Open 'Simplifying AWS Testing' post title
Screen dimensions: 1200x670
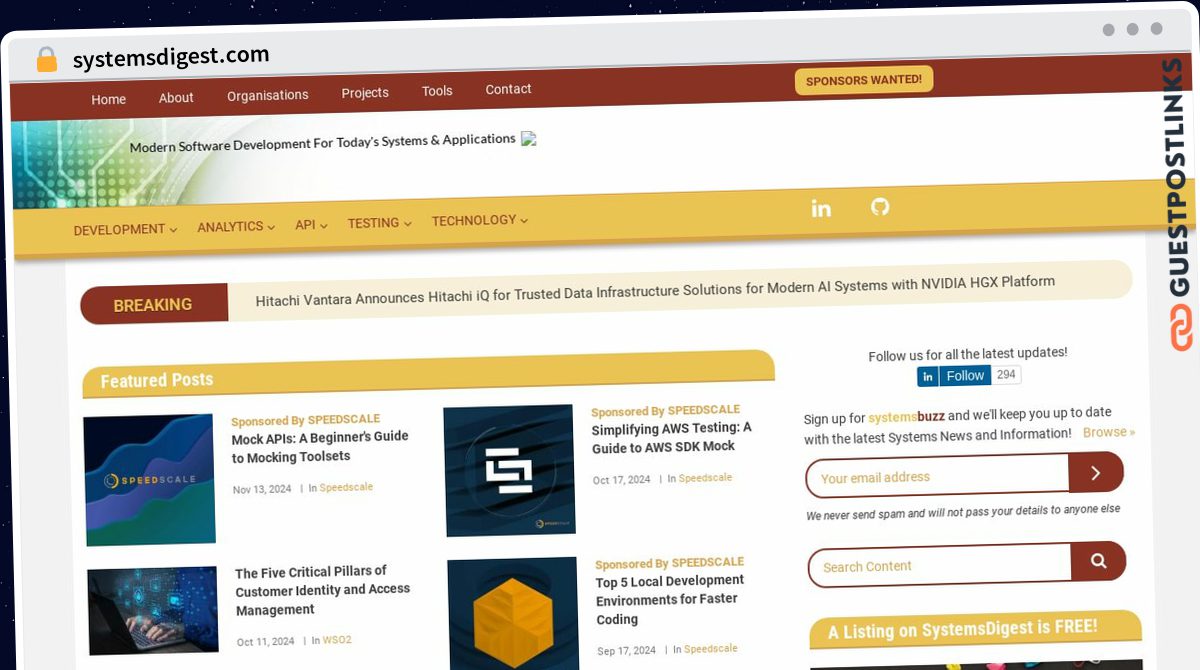[x=671, y=437]
